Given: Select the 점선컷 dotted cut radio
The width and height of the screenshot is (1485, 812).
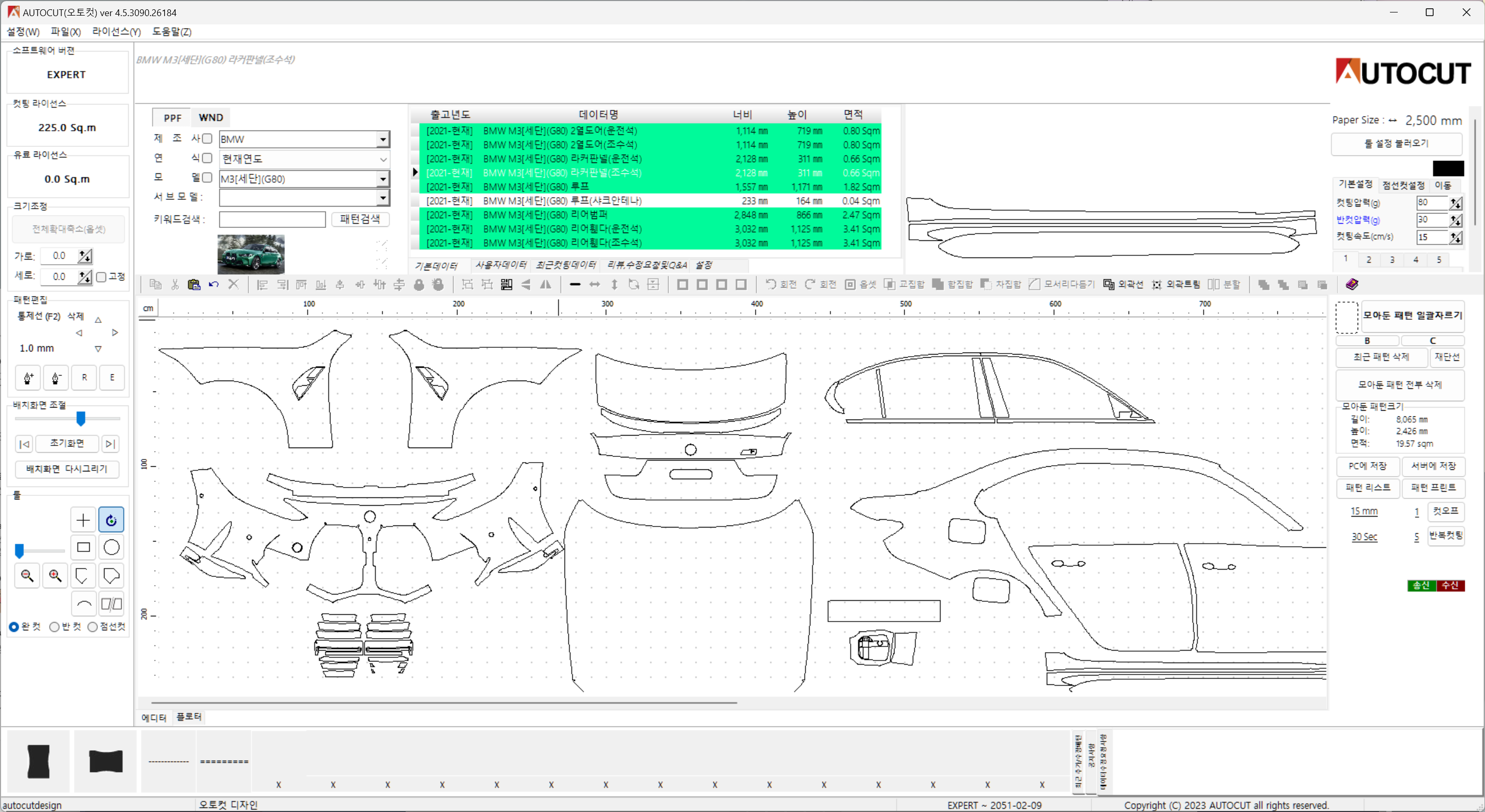Looking at the screenshot, I should (x=92, y=627).
